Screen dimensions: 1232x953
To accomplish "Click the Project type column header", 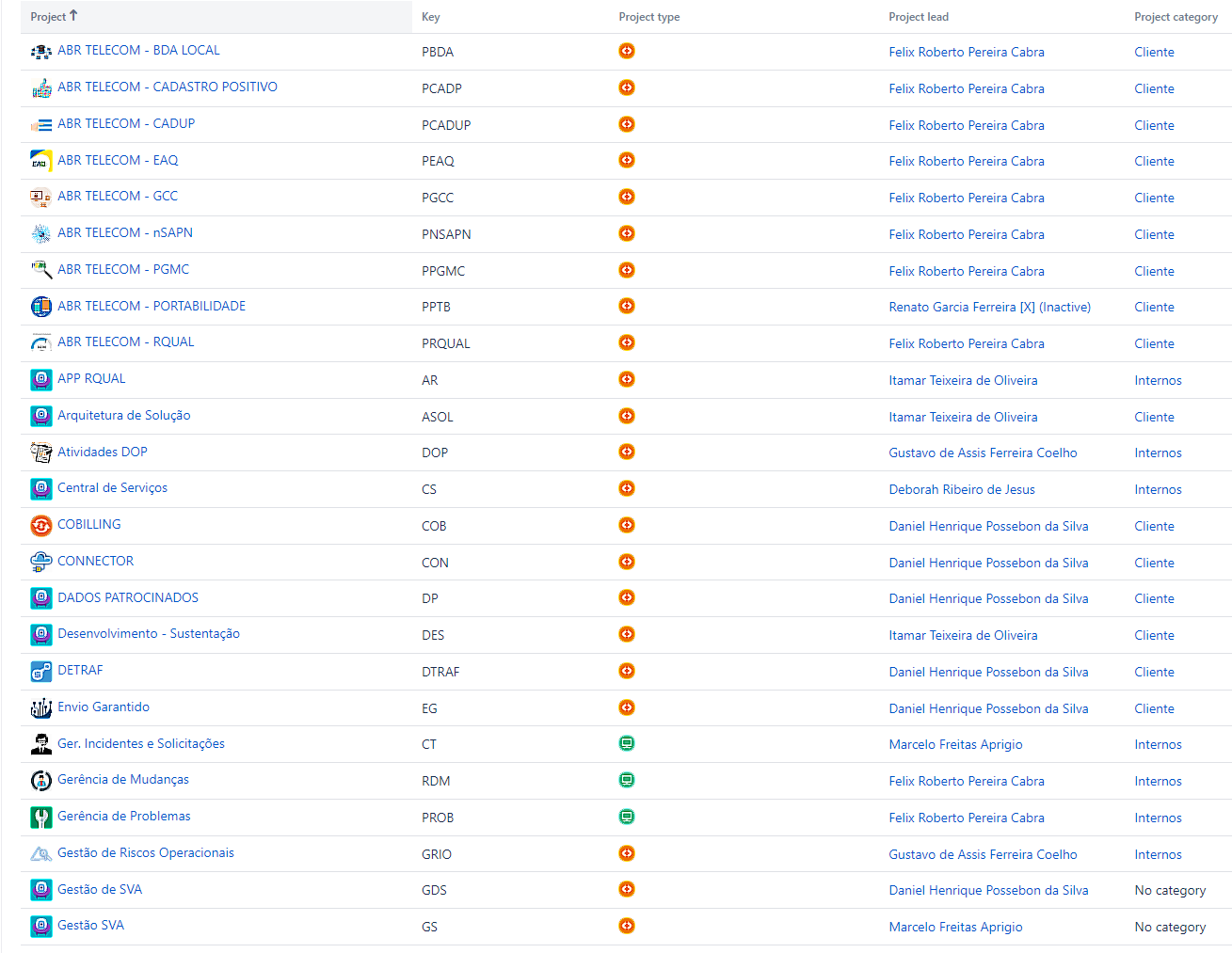I will coord(648,17).
